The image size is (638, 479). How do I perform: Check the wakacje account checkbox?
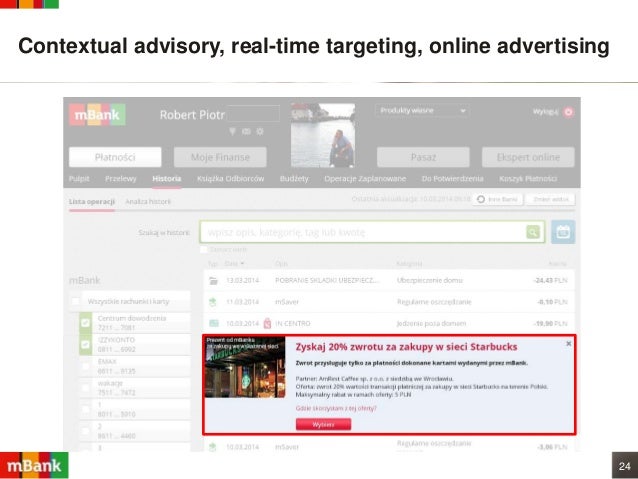point(85,388)
